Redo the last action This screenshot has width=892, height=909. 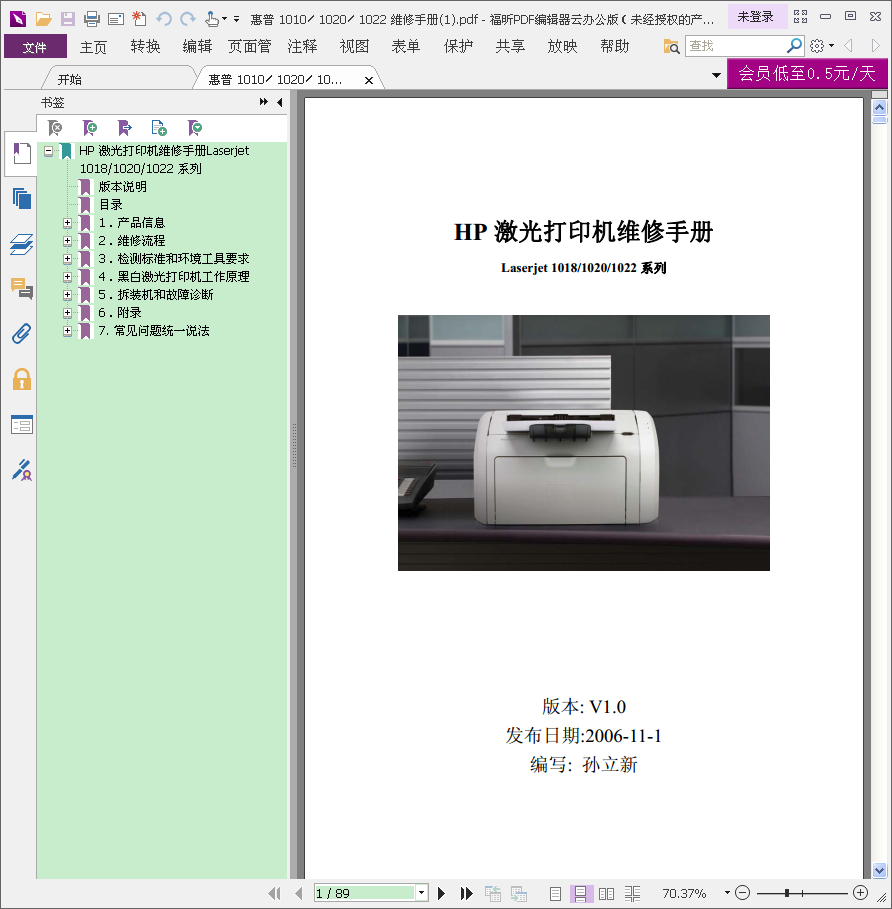188,19
